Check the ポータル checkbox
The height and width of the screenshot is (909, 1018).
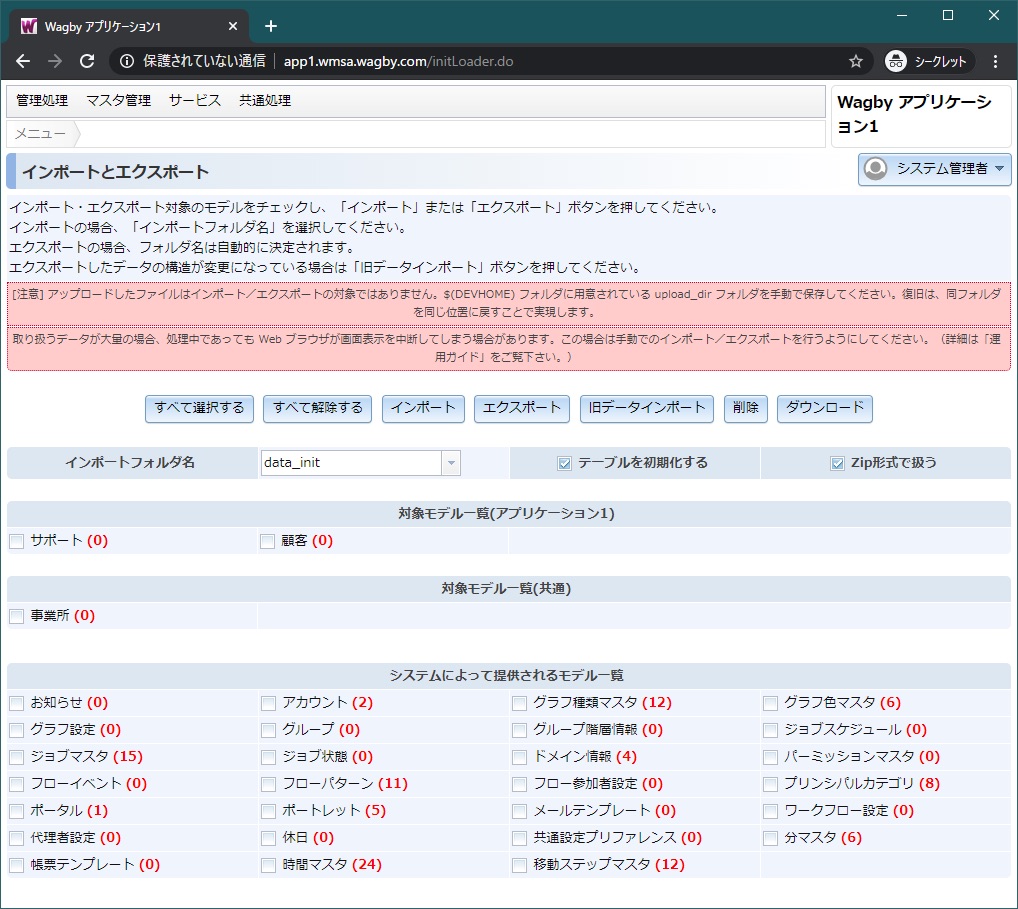pyautogui.click(x=16, y=812)
